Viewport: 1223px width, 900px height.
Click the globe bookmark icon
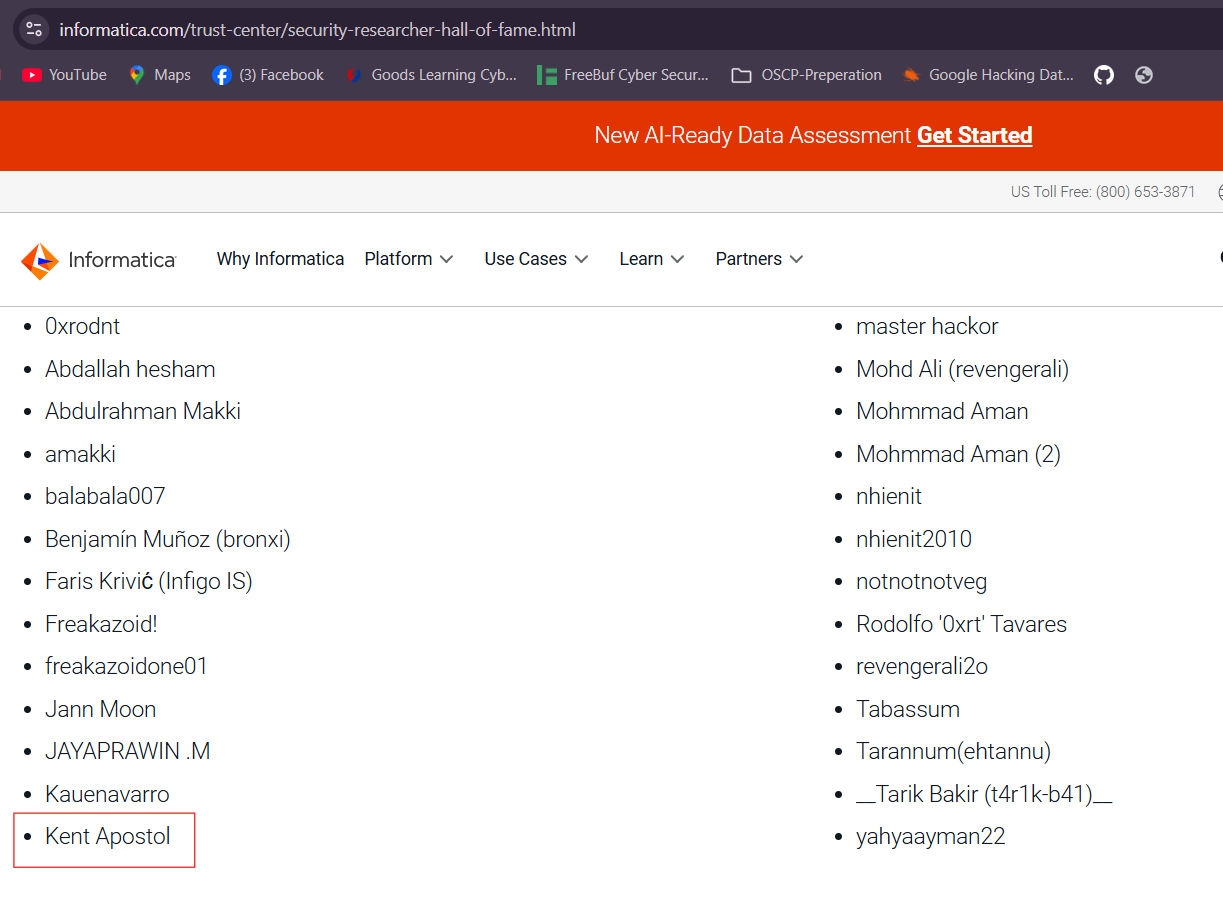(x=1144, y=75)
